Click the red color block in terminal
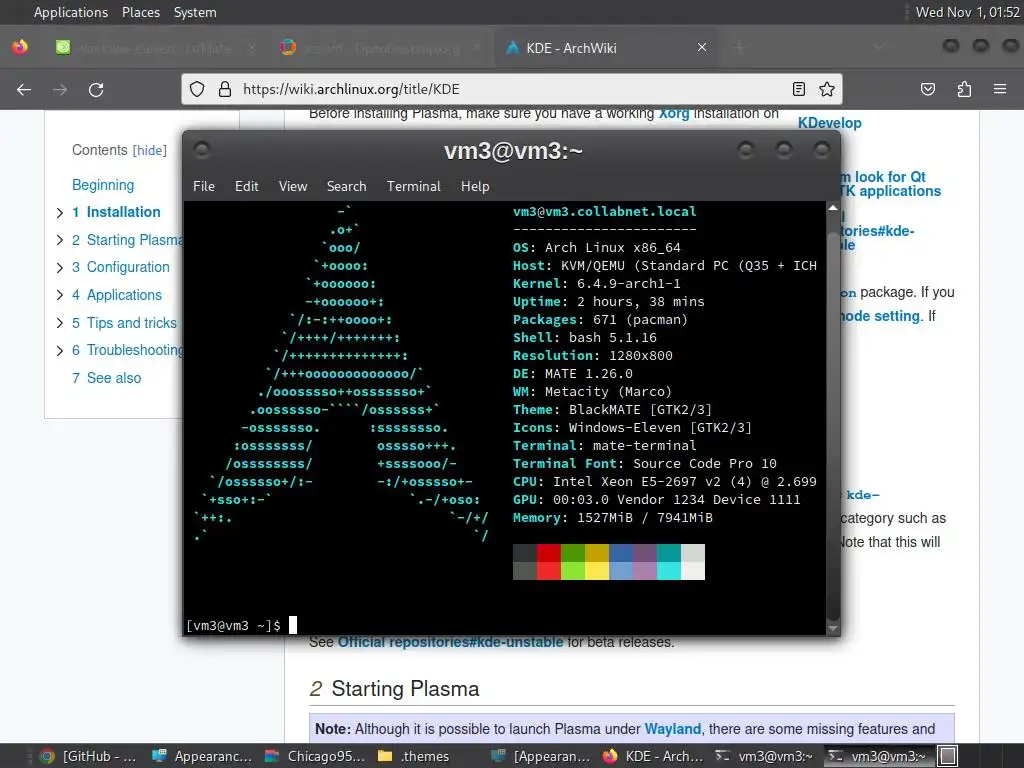The image size is (1024, 768). pos(549,562)
